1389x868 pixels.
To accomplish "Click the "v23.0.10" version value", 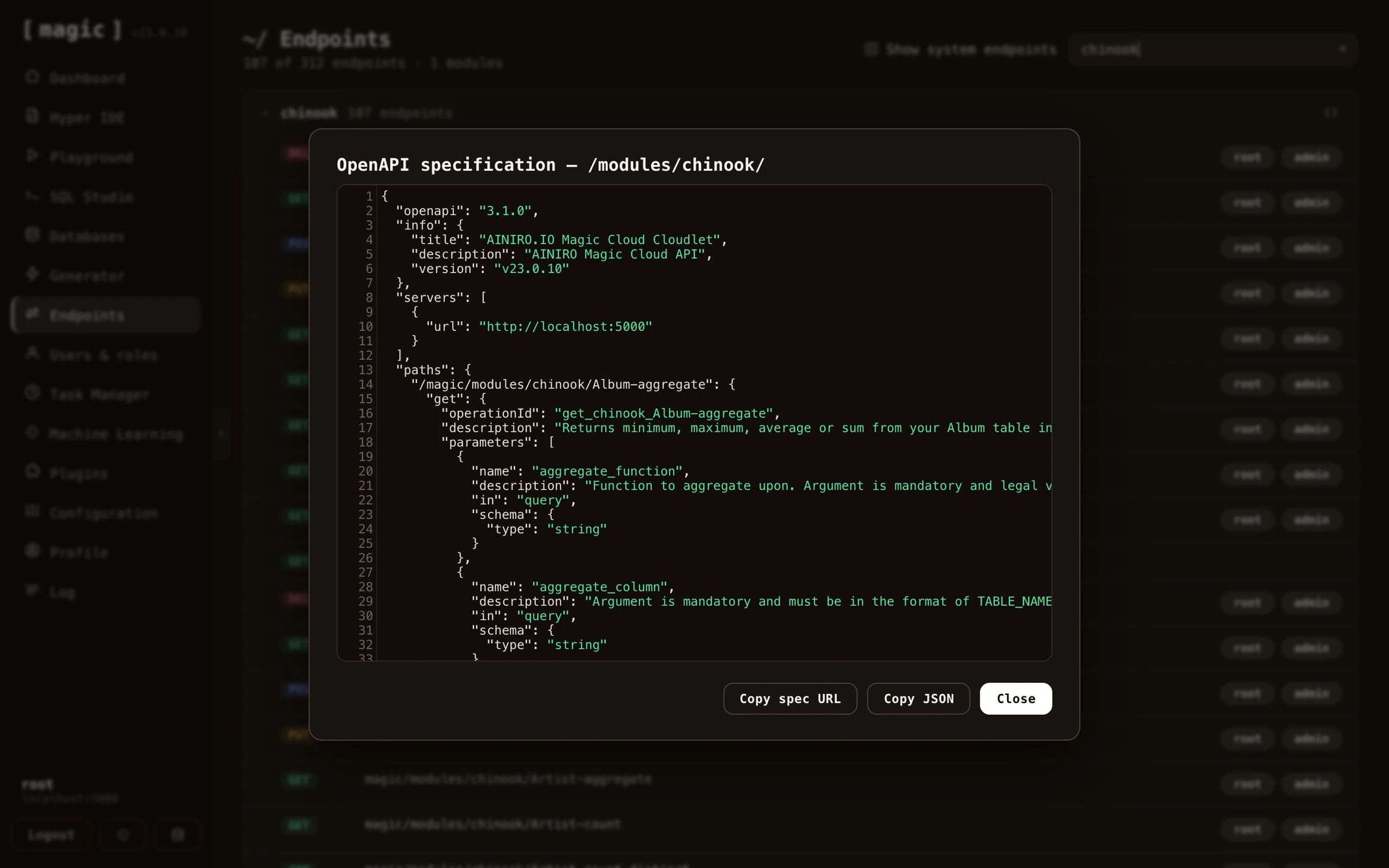I will 531,269.
